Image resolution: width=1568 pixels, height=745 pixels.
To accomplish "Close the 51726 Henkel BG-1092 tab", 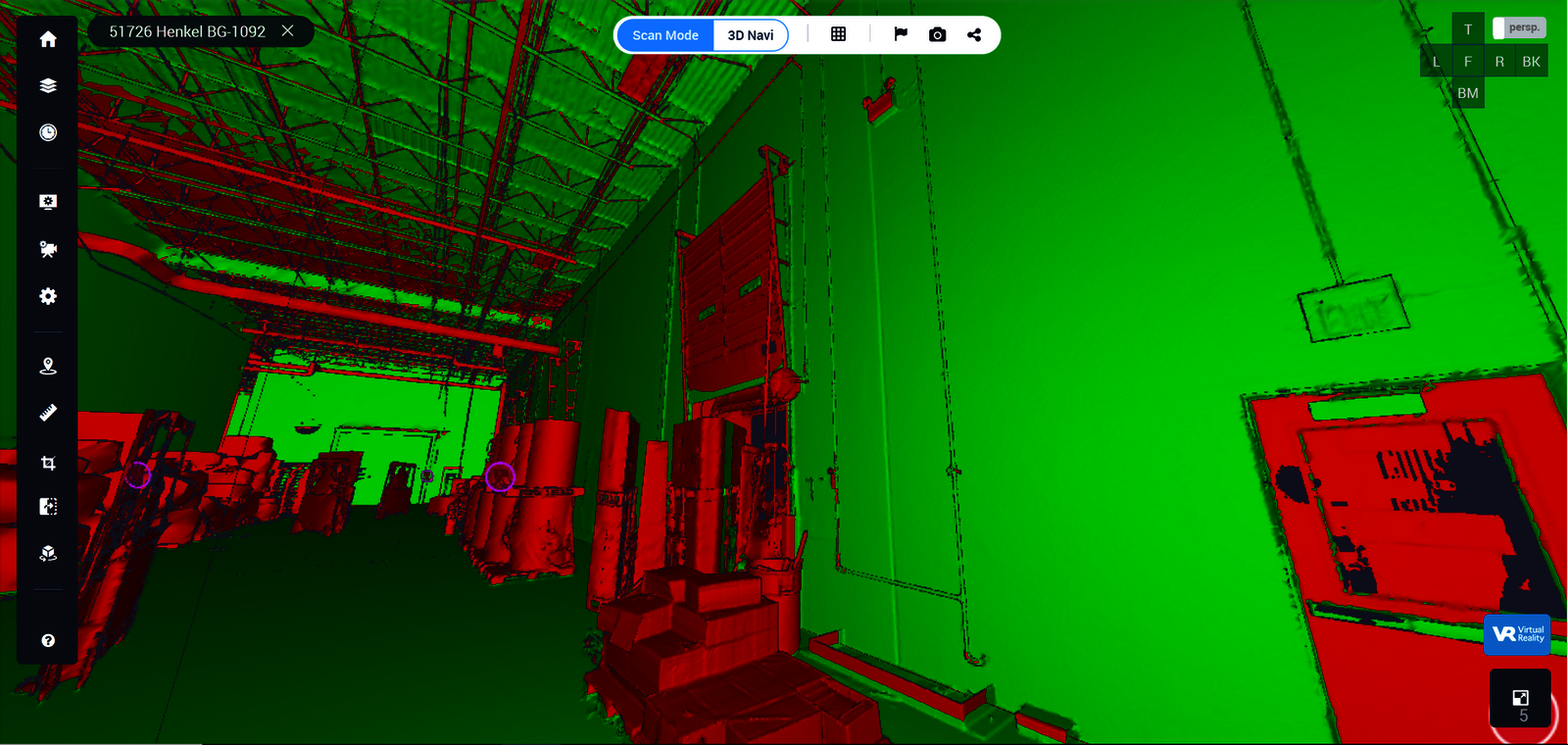I will (288, 31).
